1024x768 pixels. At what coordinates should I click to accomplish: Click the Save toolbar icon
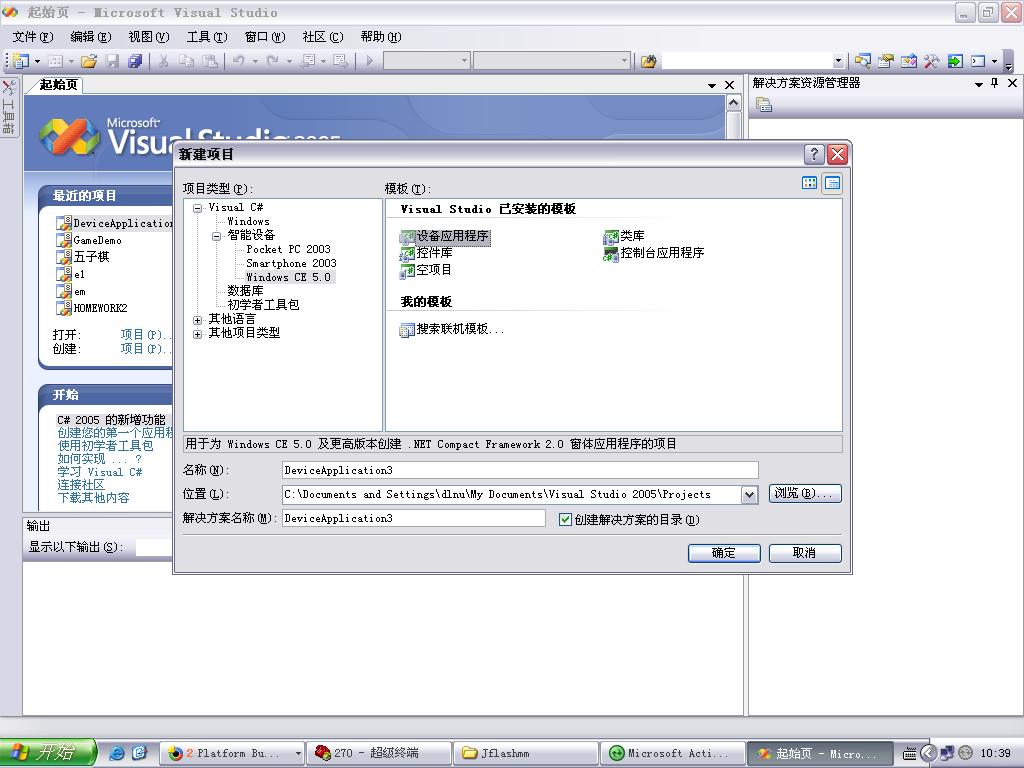coord(112,61)
